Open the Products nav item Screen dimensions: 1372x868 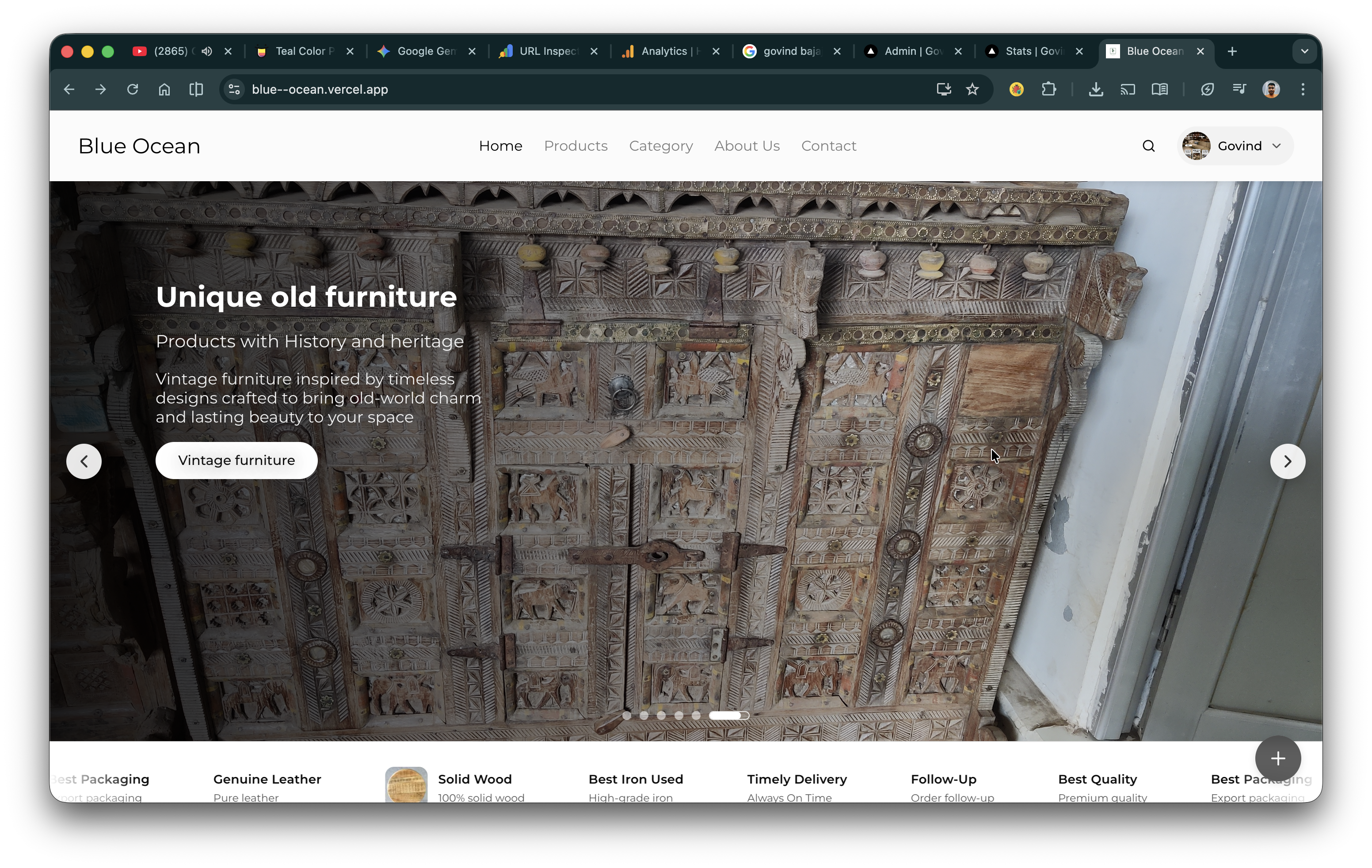[x=575, y=146]
